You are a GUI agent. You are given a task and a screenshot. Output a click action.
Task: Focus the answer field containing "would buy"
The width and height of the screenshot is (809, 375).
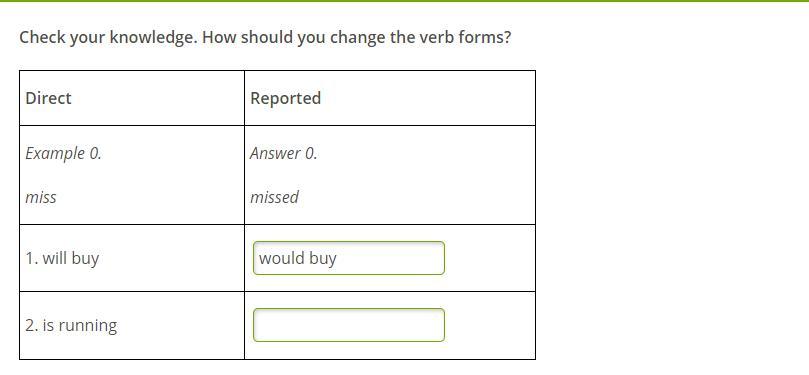tap(349, 258)
